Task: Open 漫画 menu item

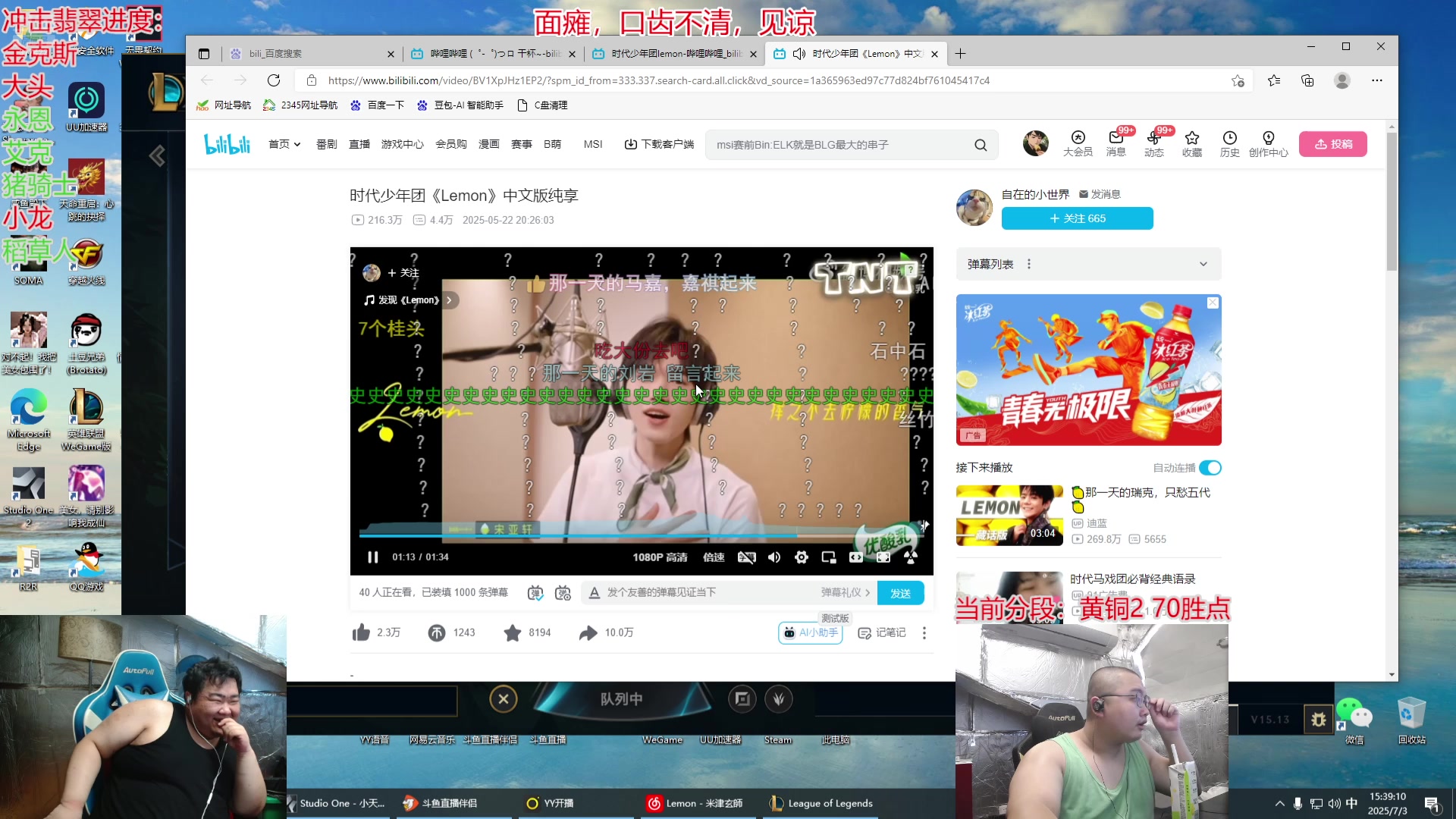Action: click(x=489, y=144)
